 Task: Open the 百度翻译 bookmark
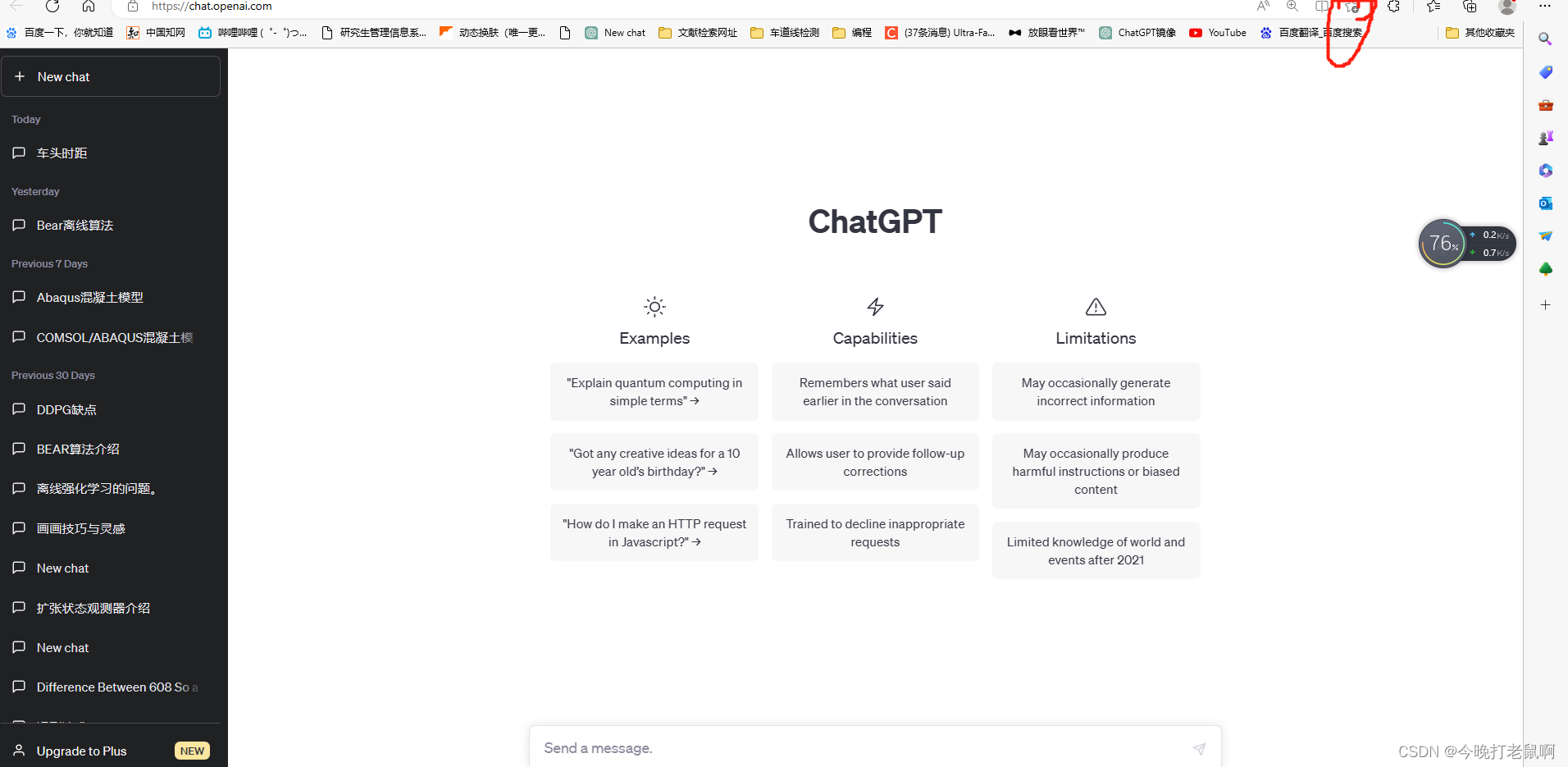coord(1310,33)
